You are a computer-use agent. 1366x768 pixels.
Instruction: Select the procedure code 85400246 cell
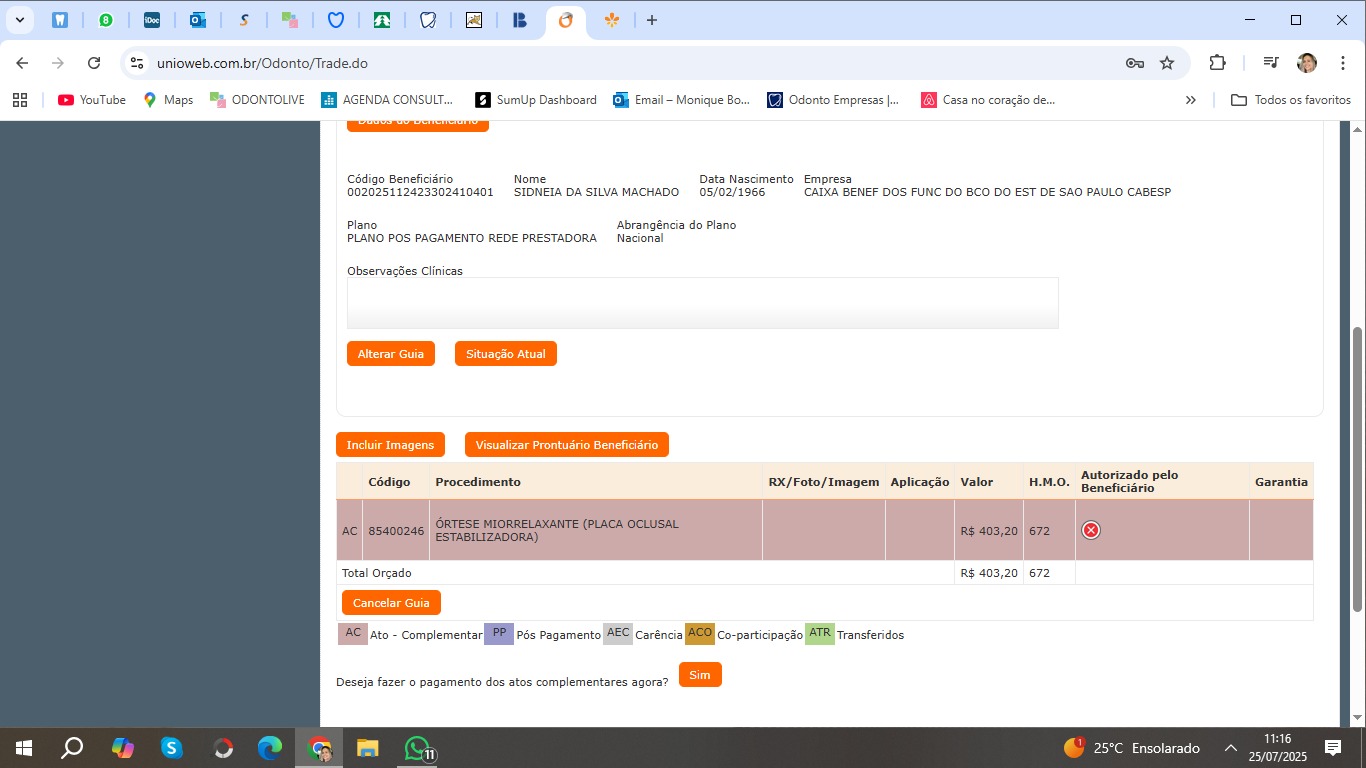pyautogui.click(x=396, y=531)
